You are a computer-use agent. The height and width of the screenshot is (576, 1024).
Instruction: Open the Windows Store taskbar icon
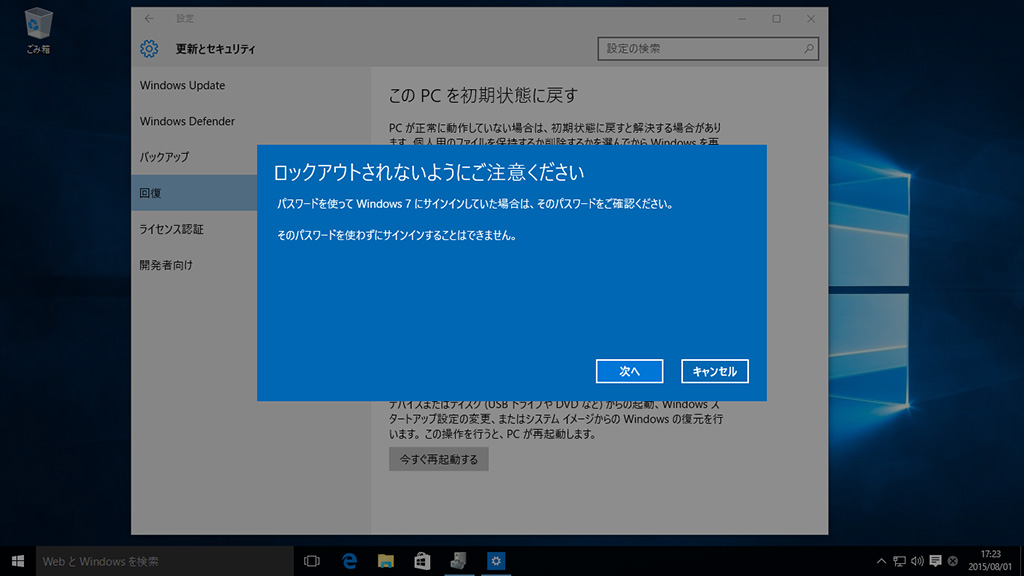pos(422,561)
